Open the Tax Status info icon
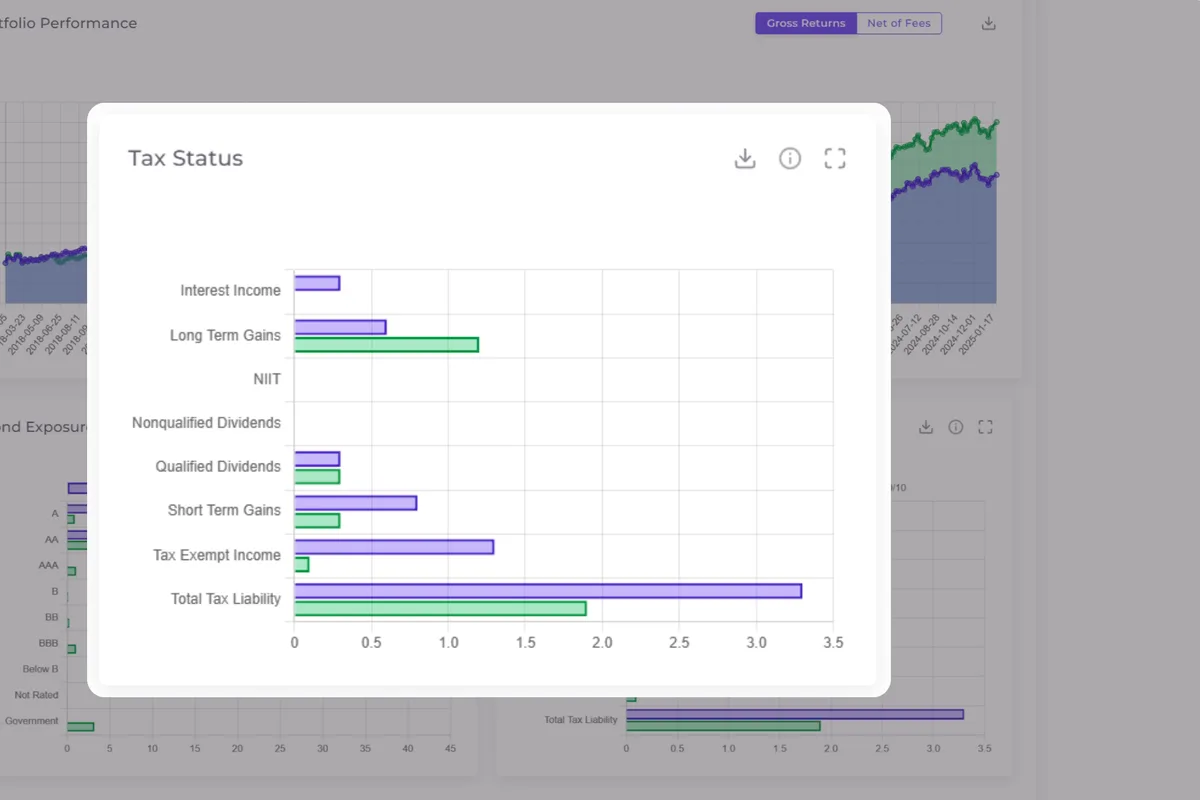The image size is (1200, 800). click(x=790, y=158)
